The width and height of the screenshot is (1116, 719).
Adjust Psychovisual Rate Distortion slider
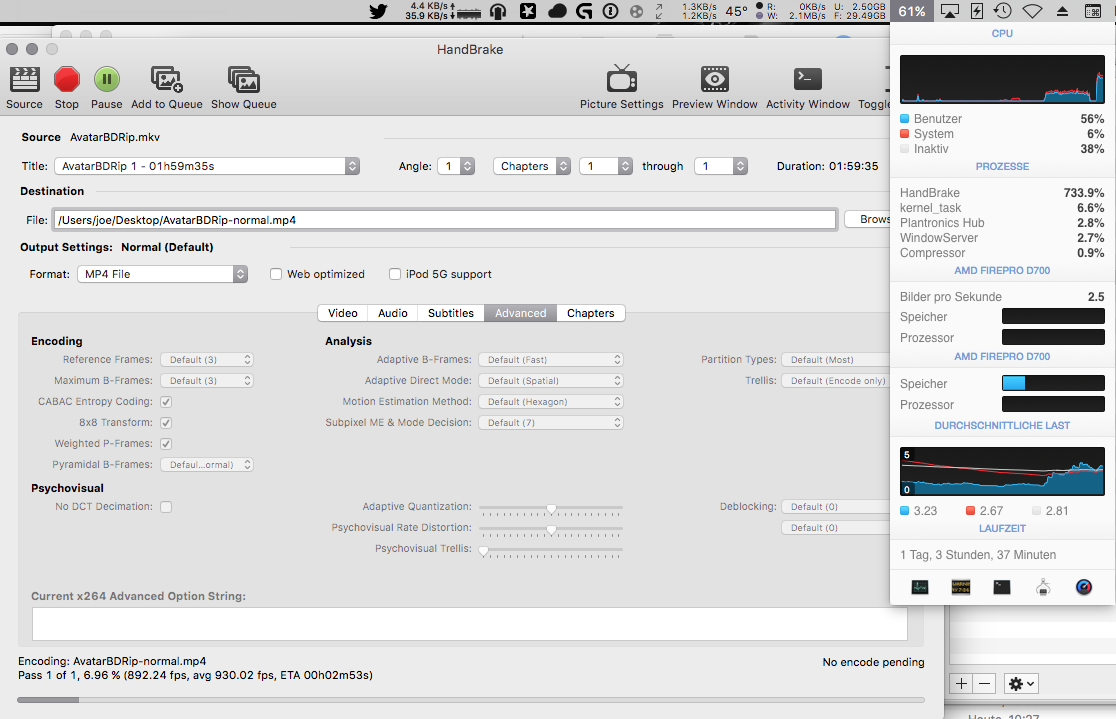(551, 530)
